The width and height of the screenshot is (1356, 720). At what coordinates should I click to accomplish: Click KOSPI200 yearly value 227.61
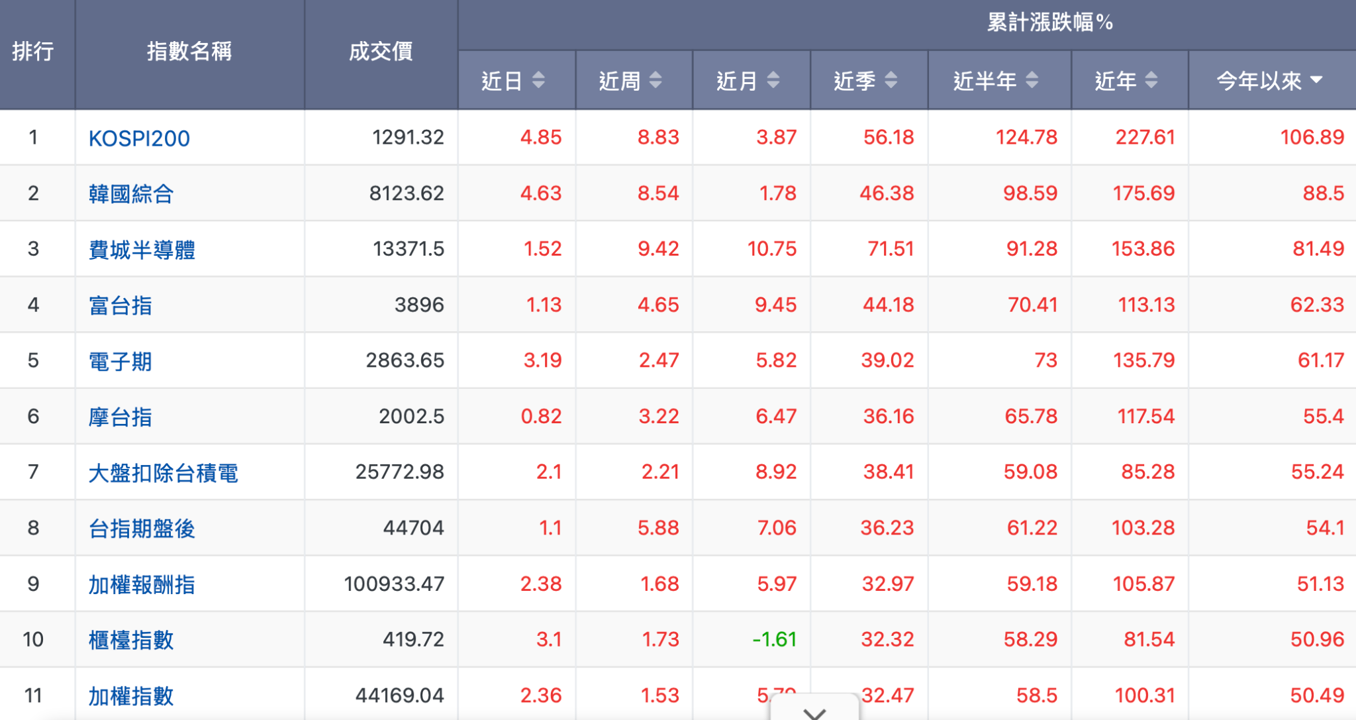tap(1145, 138)
